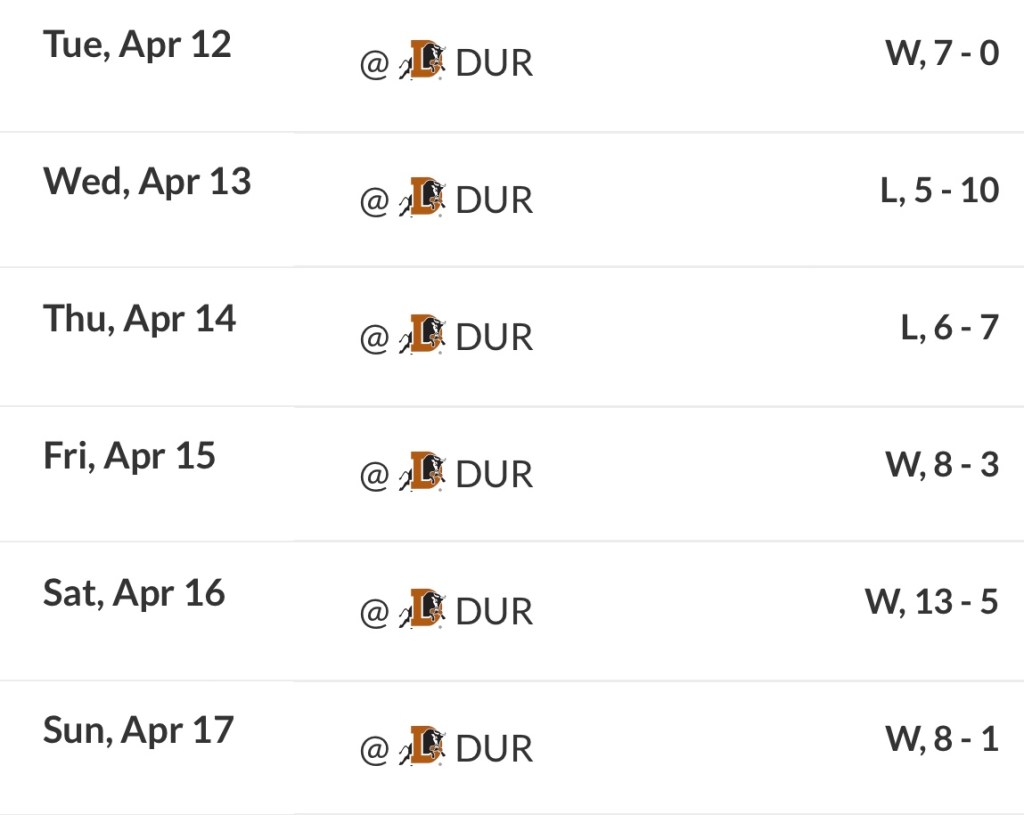Click the Sat, Apr 16 date label
This screenshot has height=815, width=1024.
(x=134, y=593)
